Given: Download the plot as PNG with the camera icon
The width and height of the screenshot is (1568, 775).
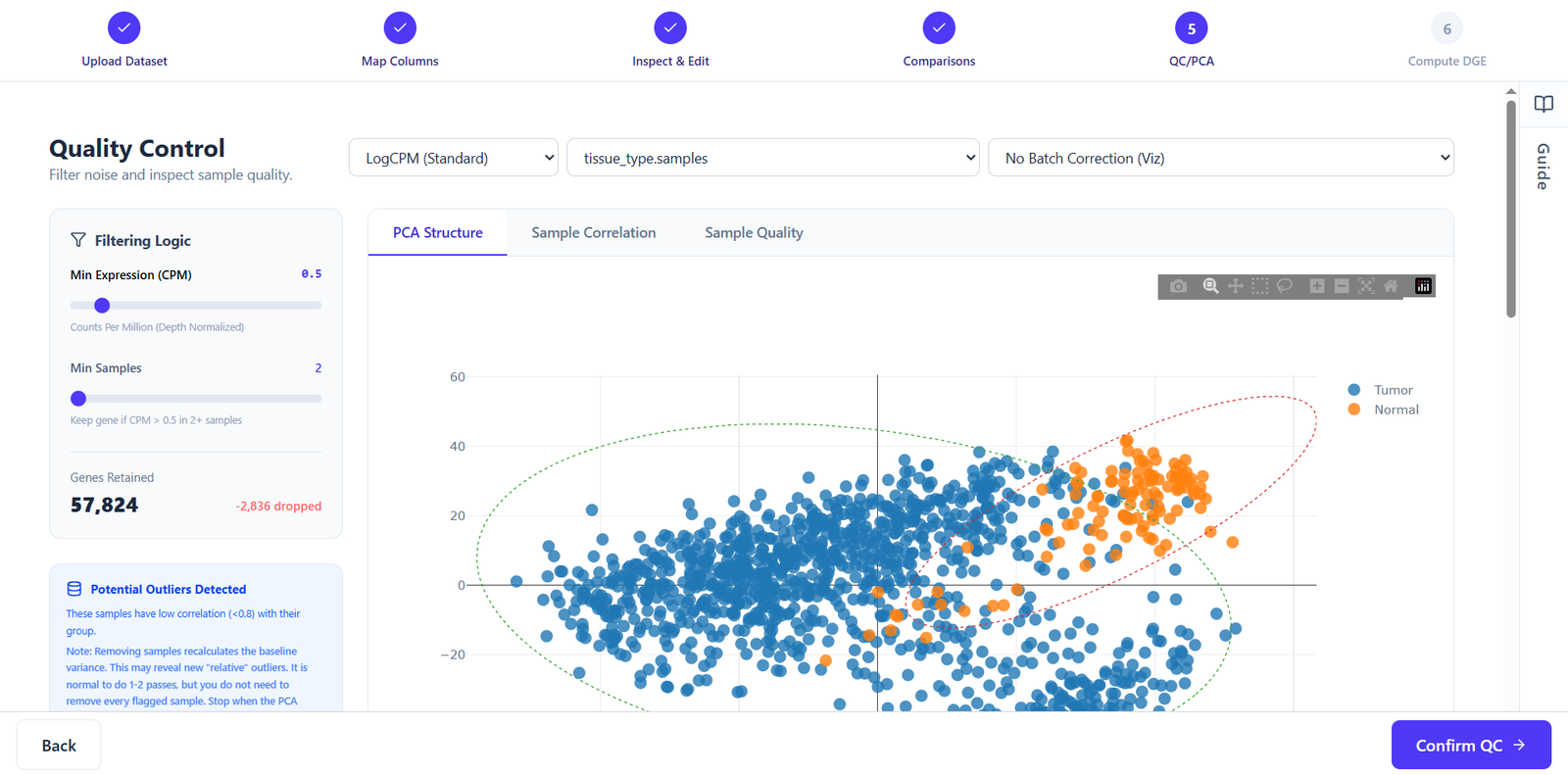Looking at the screenshot, I should coord(1178,286).
